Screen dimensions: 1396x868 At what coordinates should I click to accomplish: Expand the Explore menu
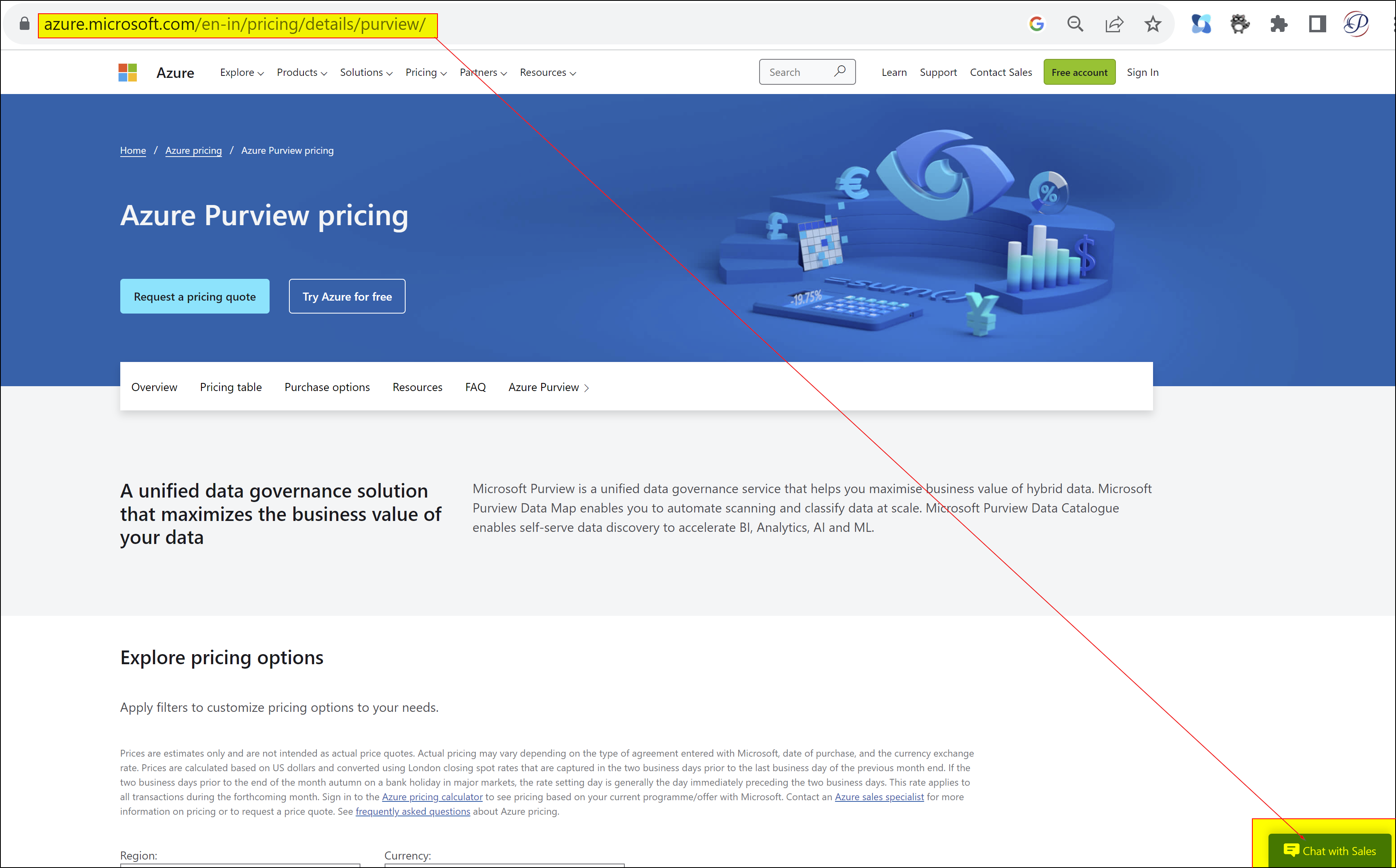pyautogui.click(x=242, y=72)
